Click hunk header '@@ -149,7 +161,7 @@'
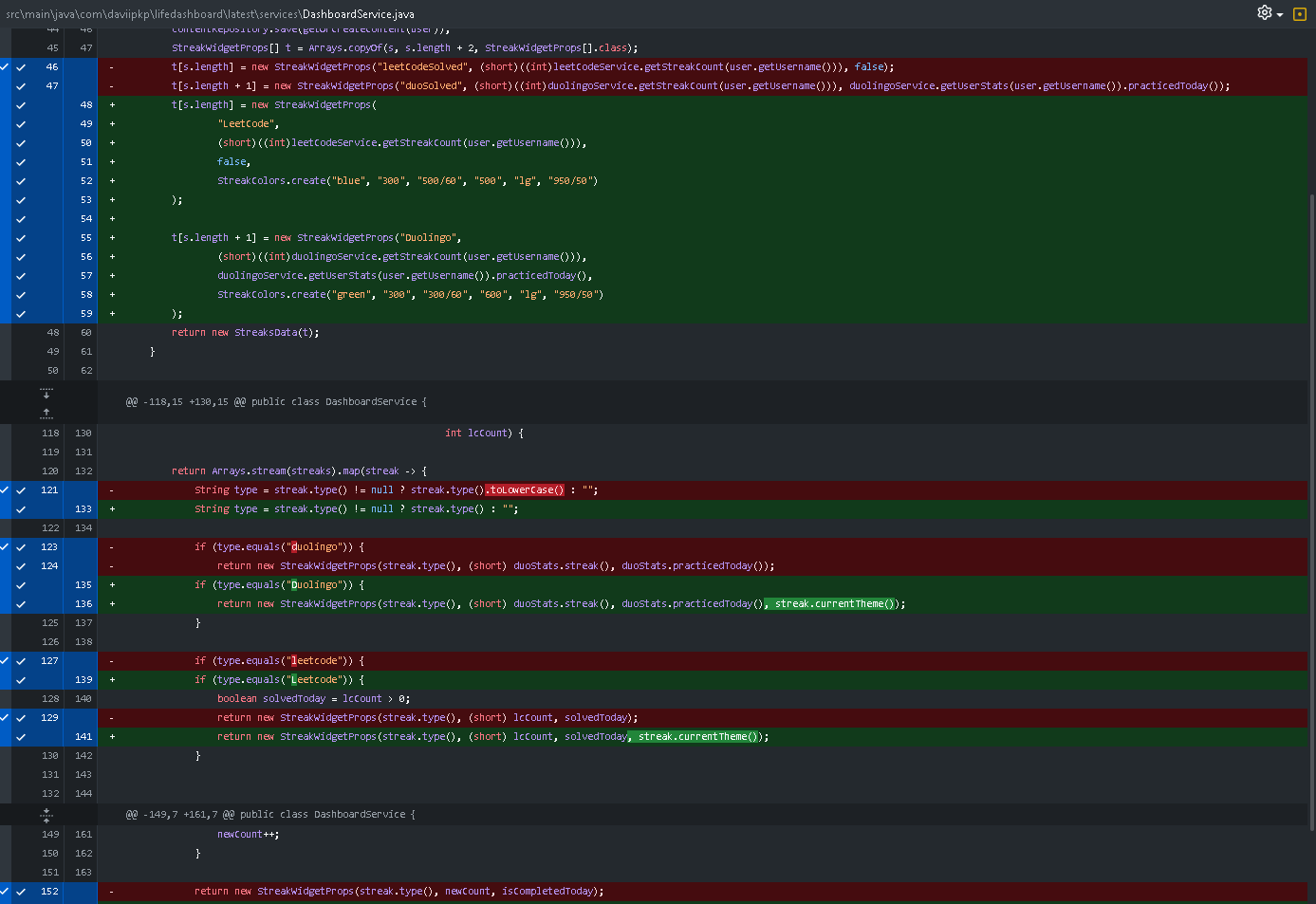This screenshot has height=904, width=1316. (270, 815)
